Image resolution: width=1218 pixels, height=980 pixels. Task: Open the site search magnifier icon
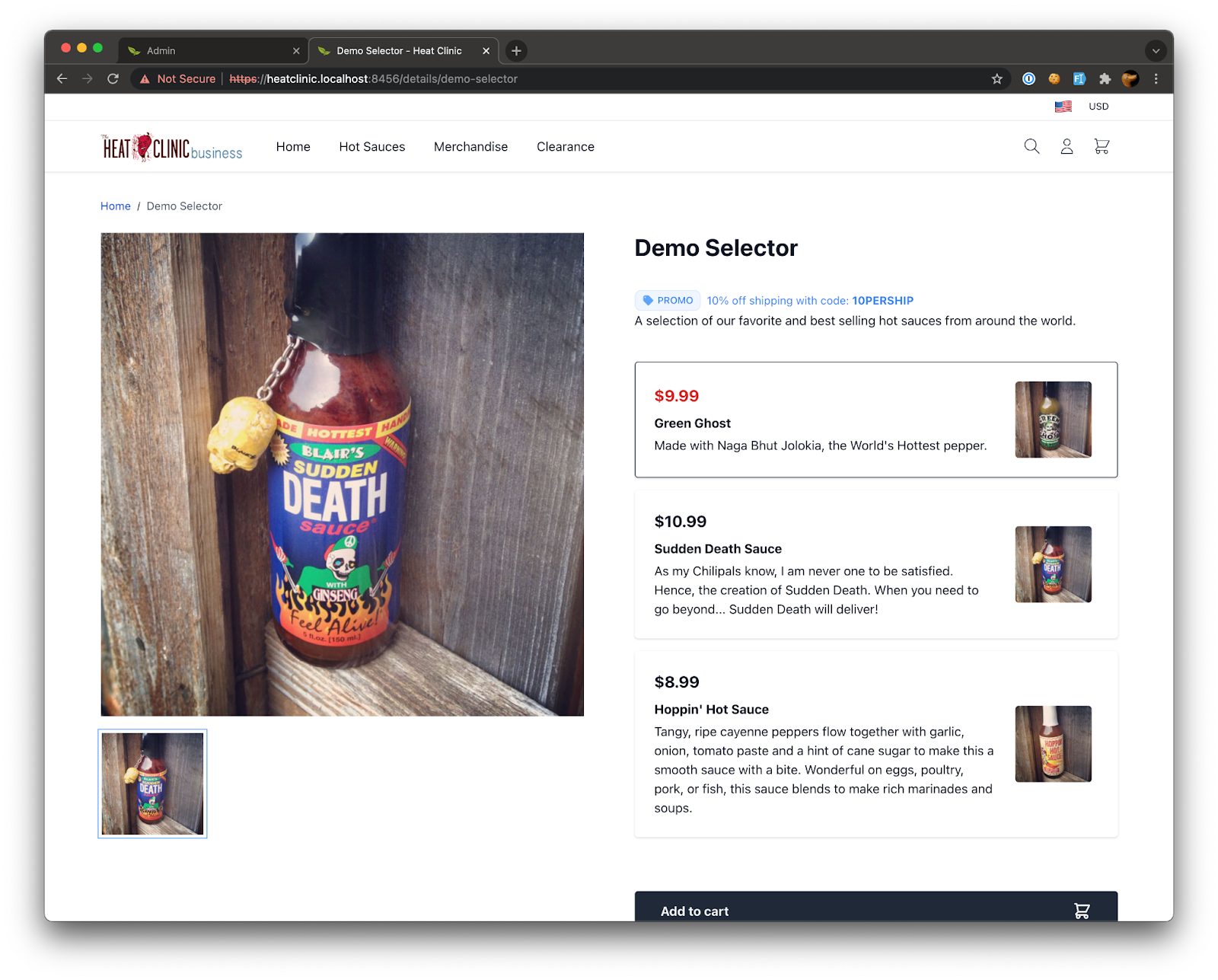point(1031,146)
